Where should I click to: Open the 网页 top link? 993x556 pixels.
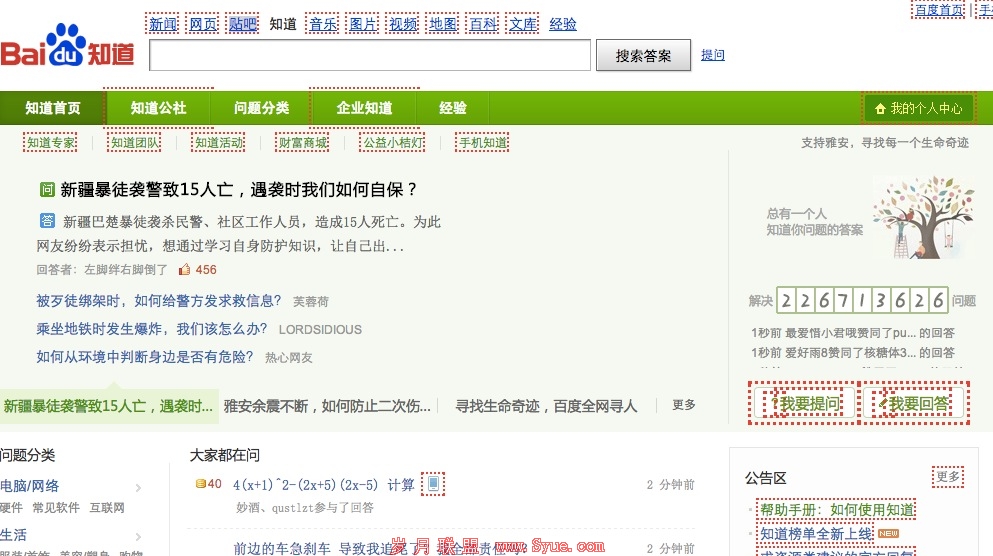tap(203, 25)
